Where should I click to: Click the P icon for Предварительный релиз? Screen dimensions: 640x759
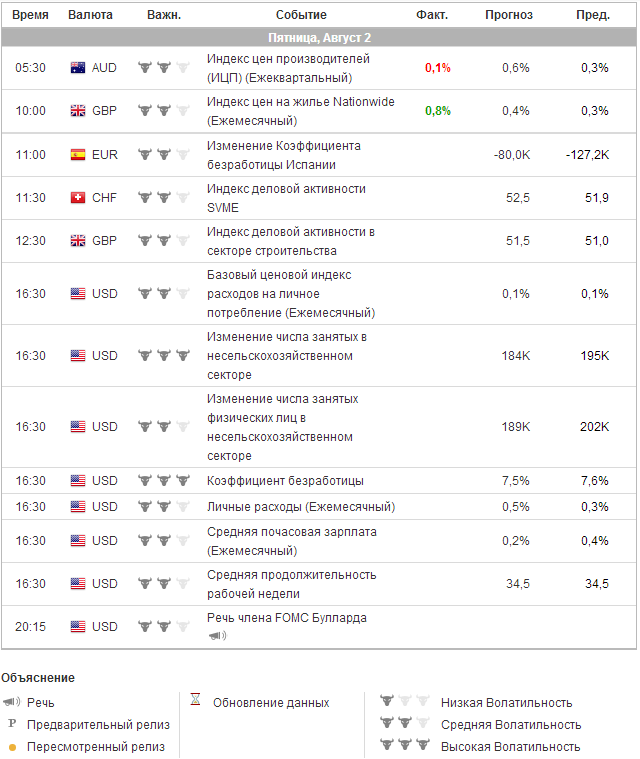coord(12,724)
